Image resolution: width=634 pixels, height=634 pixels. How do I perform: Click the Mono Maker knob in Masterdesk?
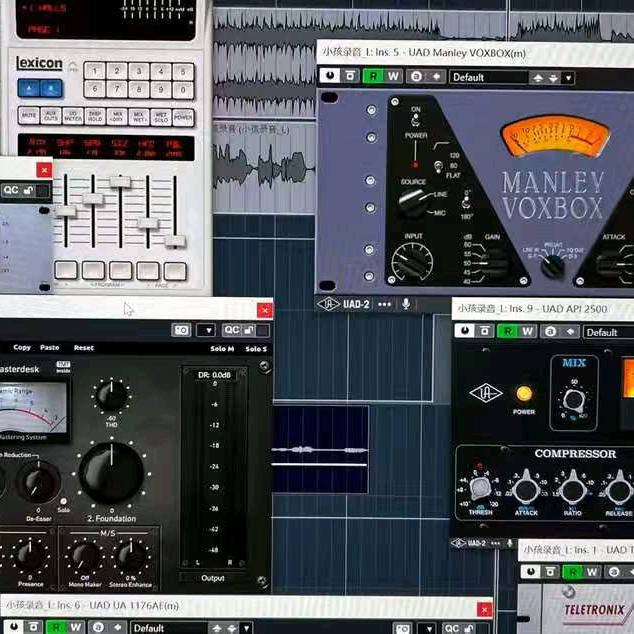(x=85, y=557)
